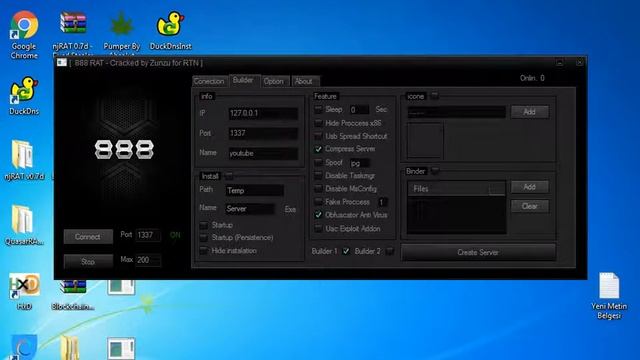Viewport: 640px width, 360px height.
Task: Close the 888 RAT window
Action: 579,63
